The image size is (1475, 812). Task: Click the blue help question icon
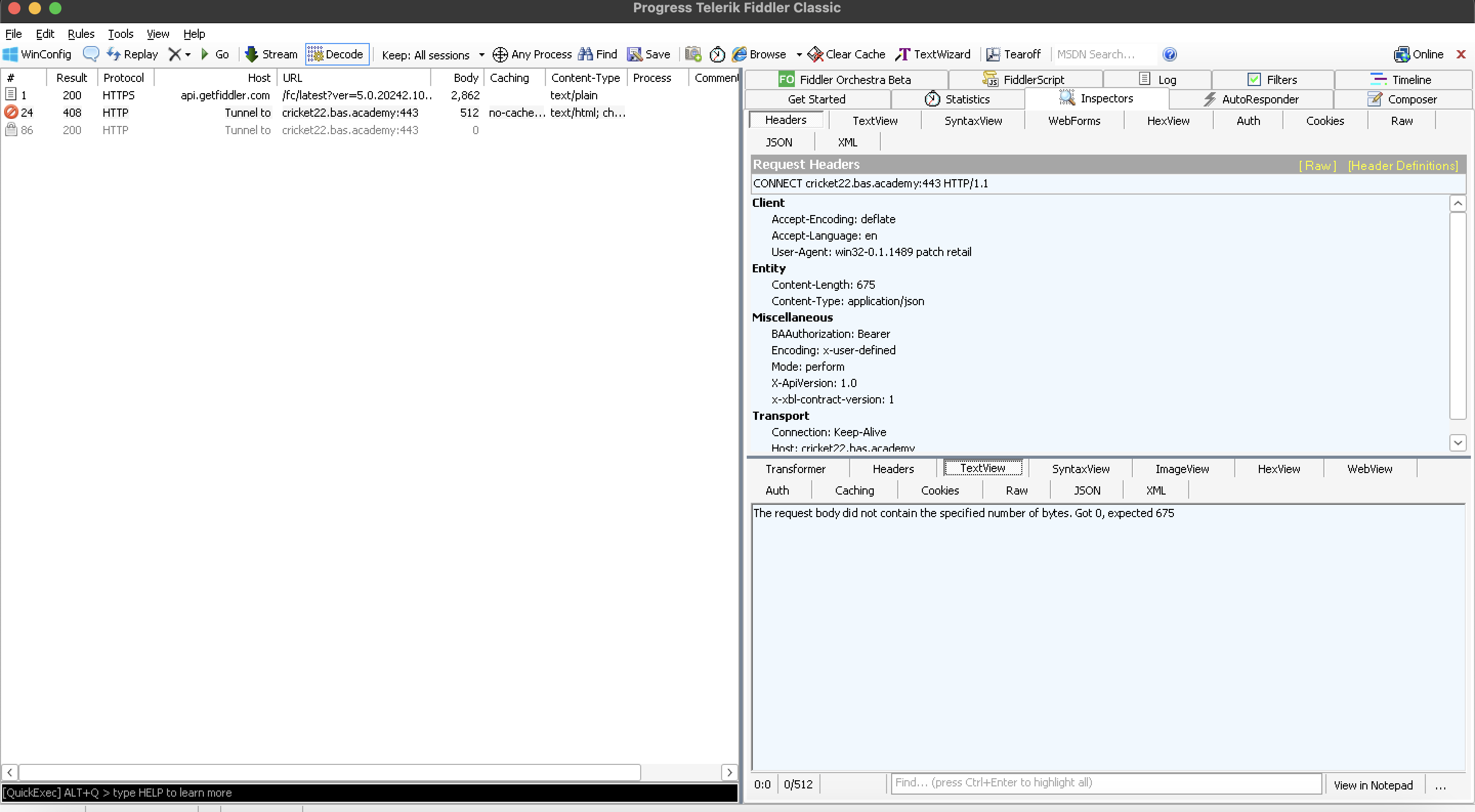[1169, 54]
